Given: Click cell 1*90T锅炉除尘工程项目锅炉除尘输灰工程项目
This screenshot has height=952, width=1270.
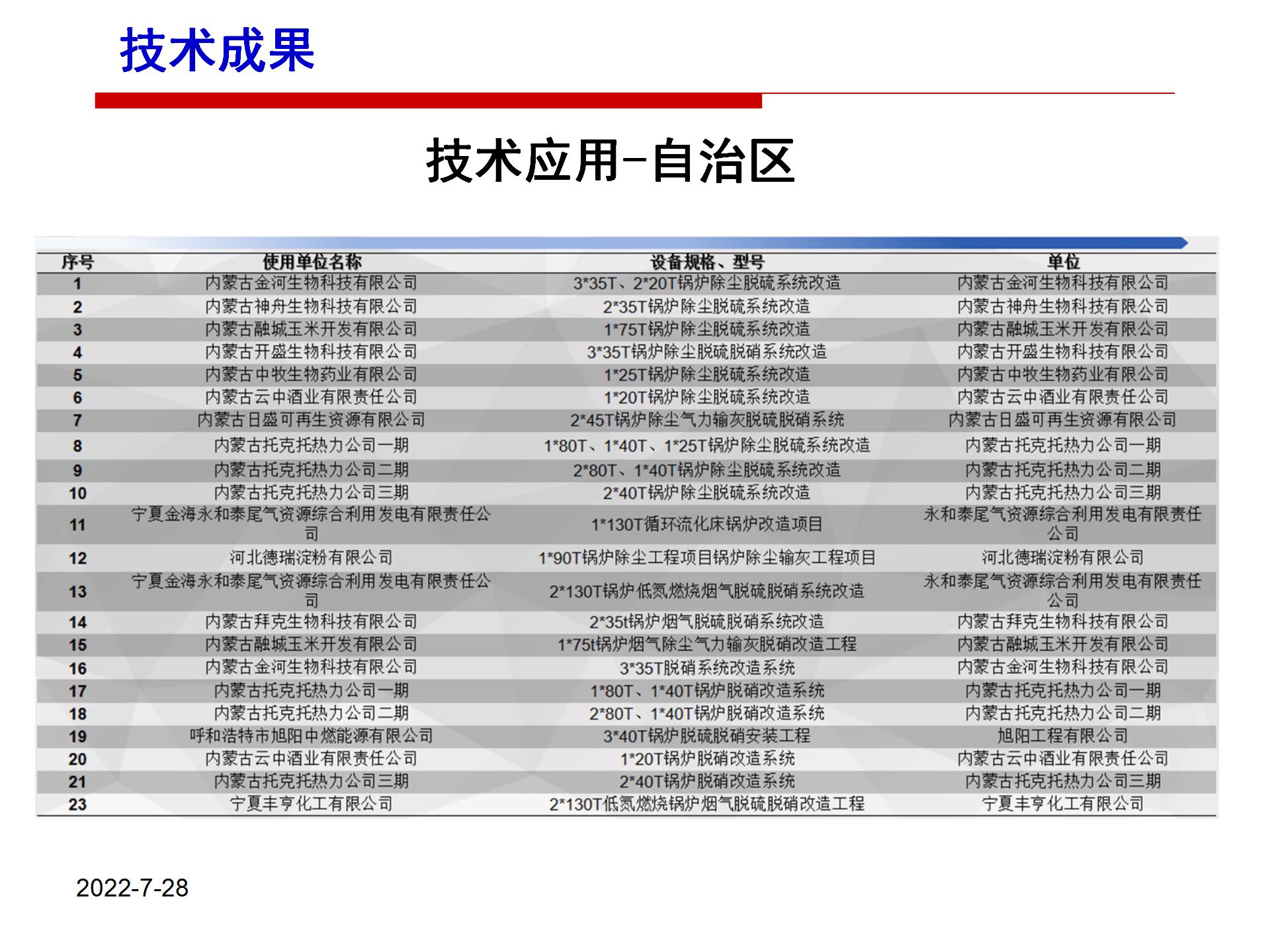Looking at the screenshot, I should coord(707,558).
